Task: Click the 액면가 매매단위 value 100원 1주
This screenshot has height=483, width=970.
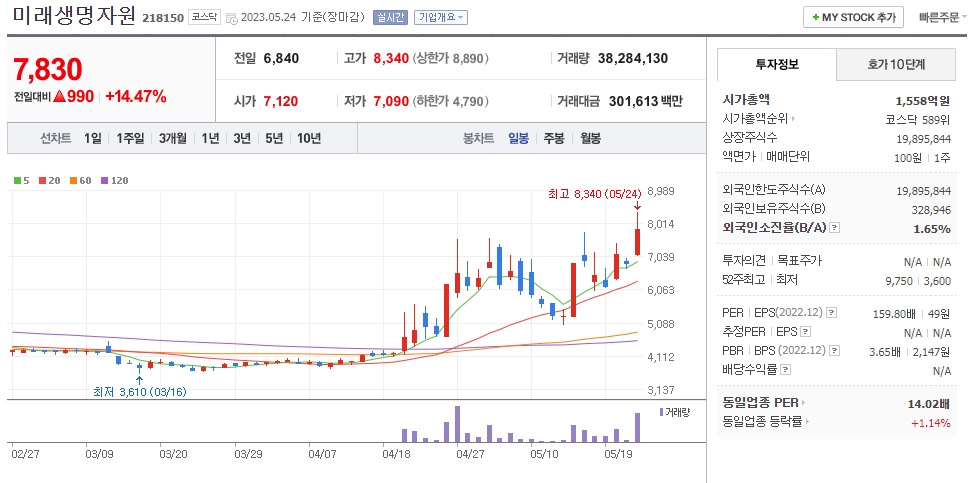Action: pyautogui.click(x=922, y=157)
